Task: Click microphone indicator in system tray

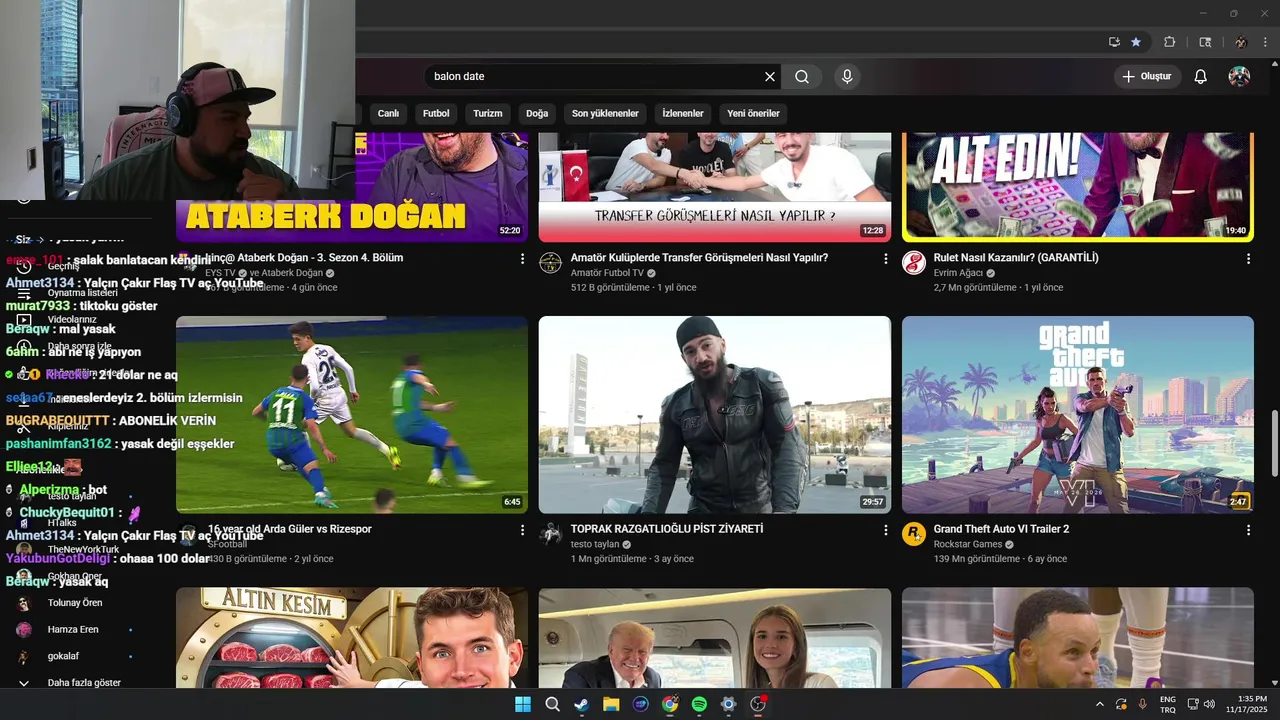Action: (x=1143, y=704)
